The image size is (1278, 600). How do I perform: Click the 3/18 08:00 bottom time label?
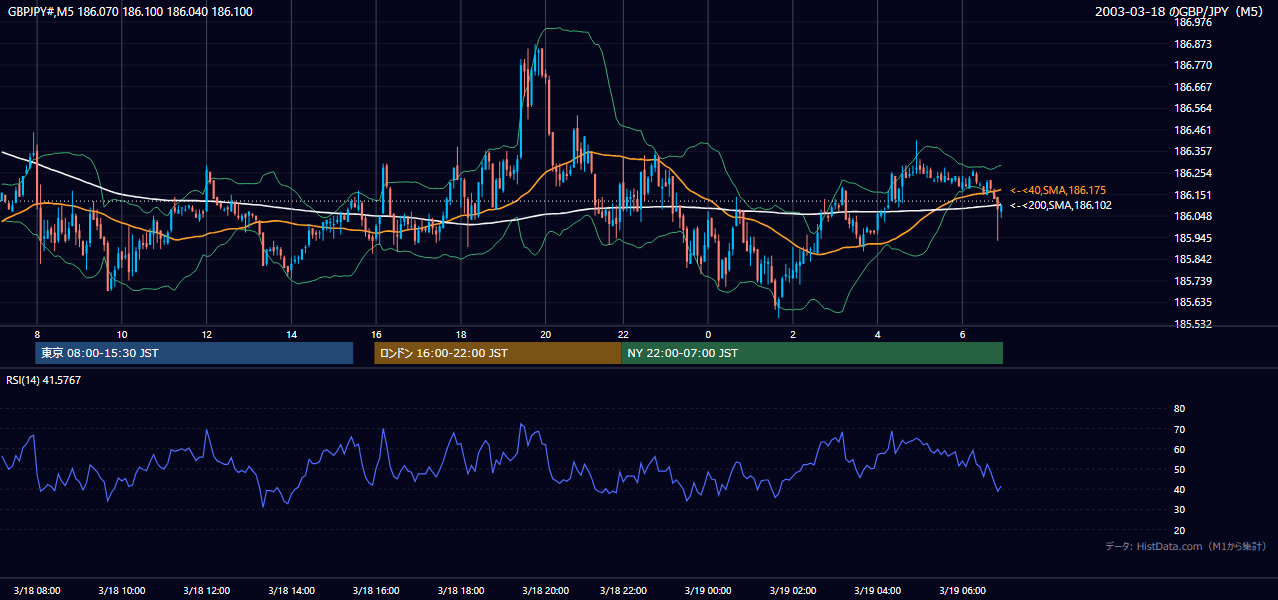[x=37, y=590]
